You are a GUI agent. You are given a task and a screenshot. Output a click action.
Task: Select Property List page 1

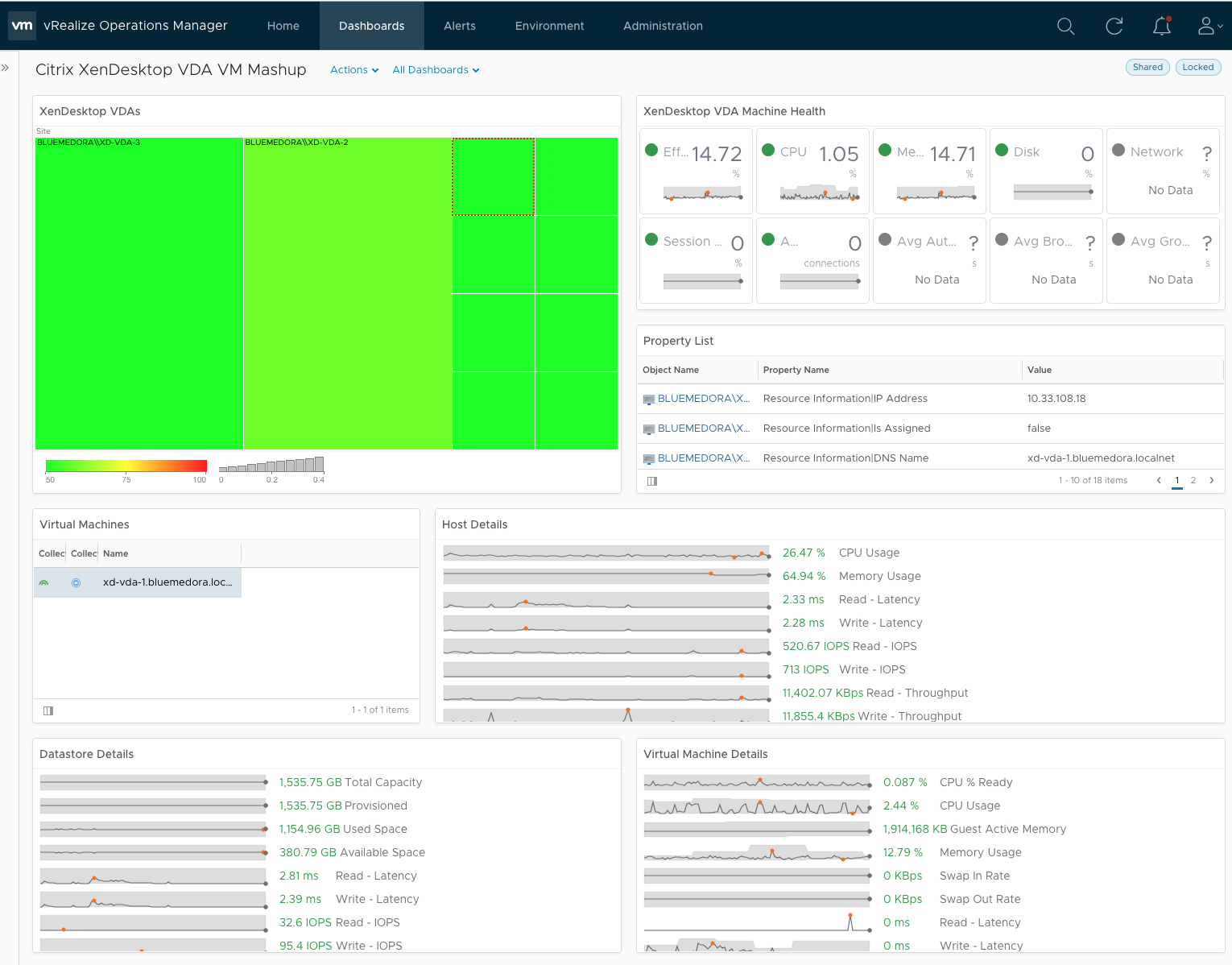(x=1177, y=480)
